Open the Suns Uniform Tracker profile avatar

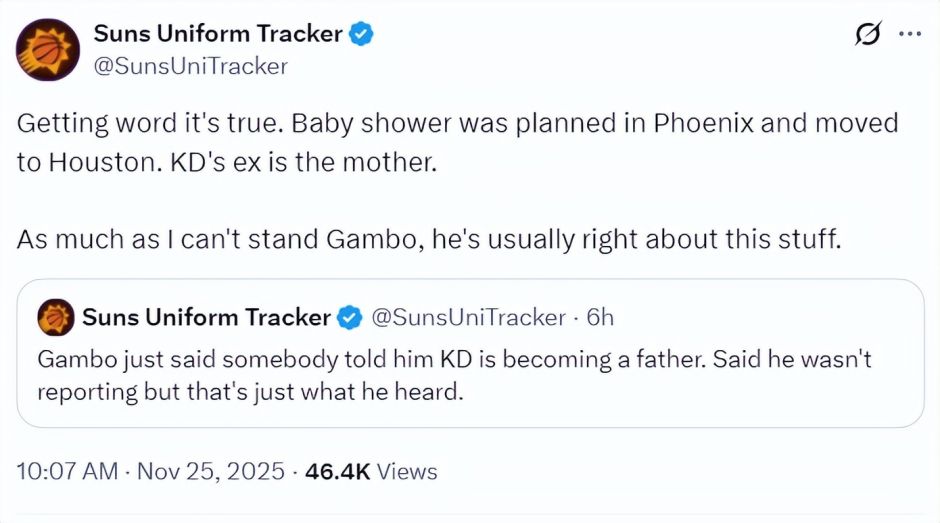(48, 49)
